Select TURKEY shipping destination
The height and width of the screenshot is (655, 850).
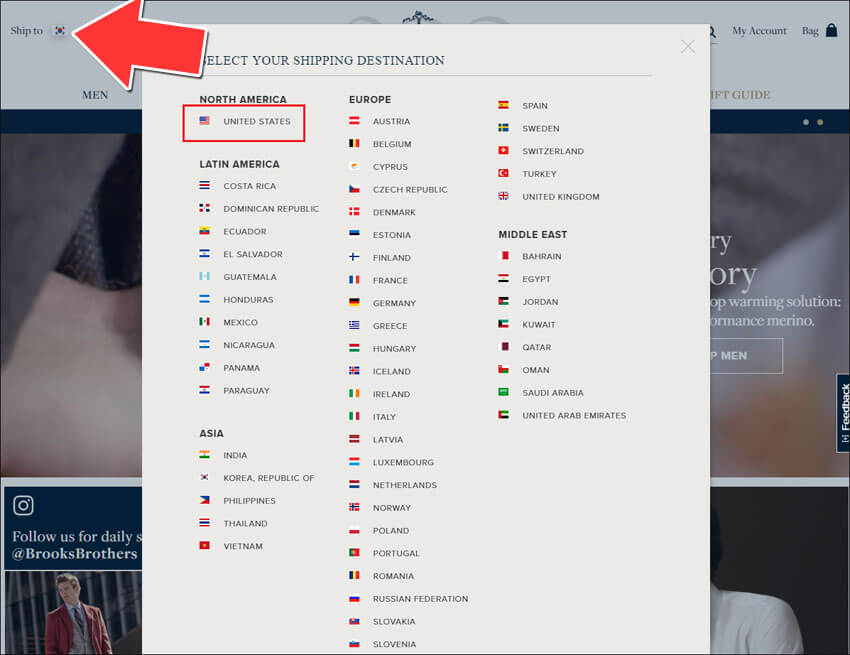point(539,175)
